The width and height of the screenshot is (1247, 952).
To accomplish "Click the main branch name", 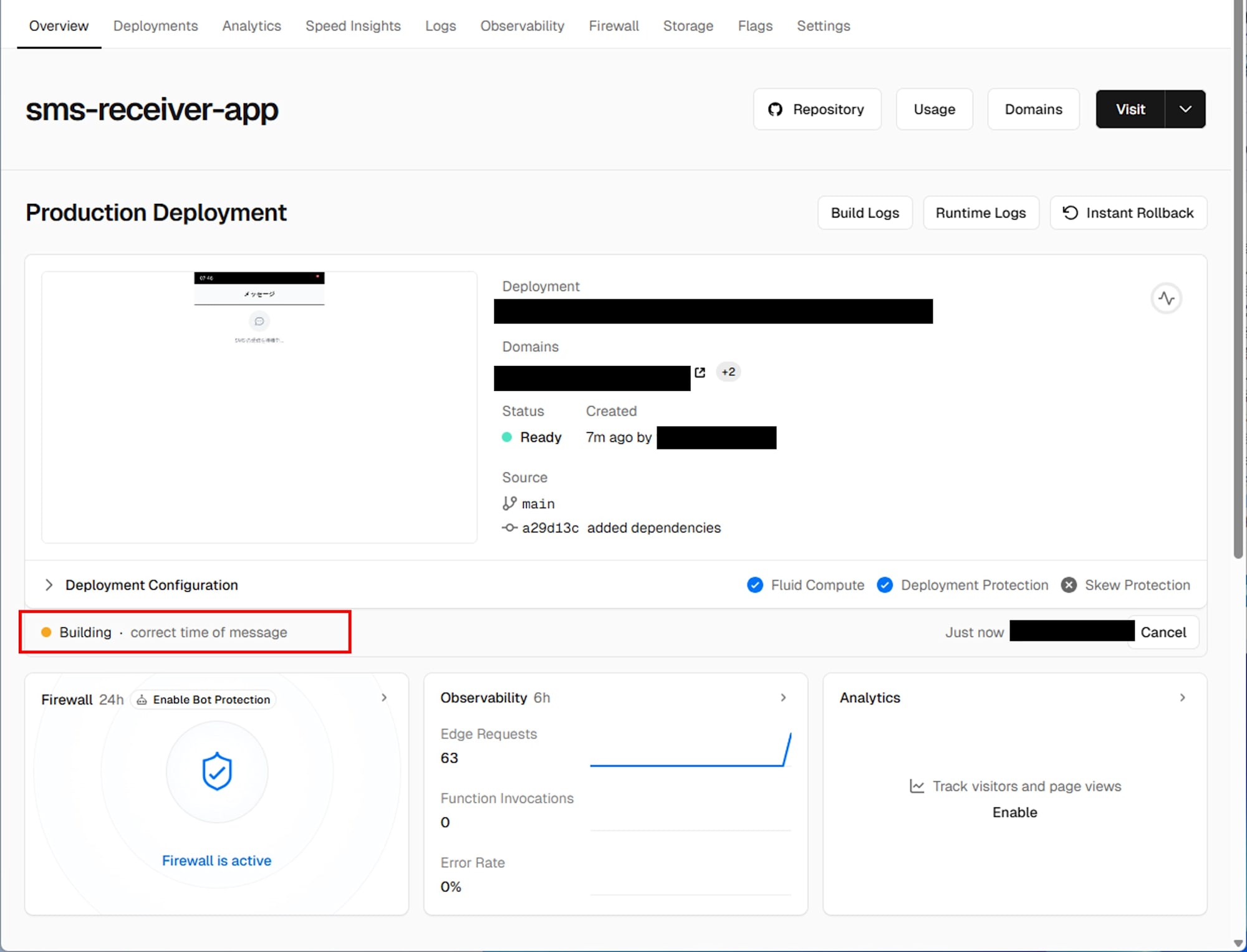I will pyautogui.click(x=538, y=504).
